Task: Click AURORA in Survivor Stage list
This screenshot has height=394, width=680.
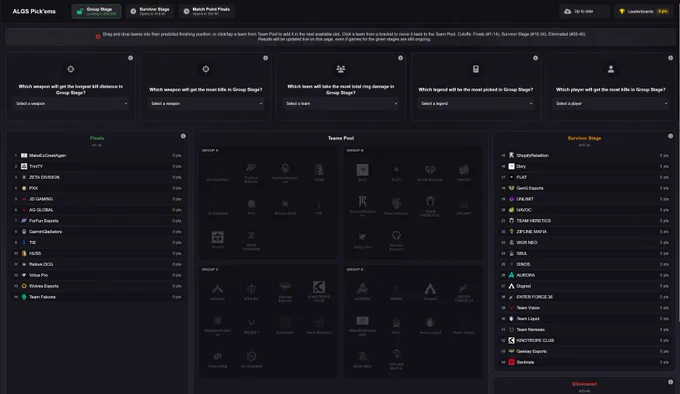Action: [585, 275]
